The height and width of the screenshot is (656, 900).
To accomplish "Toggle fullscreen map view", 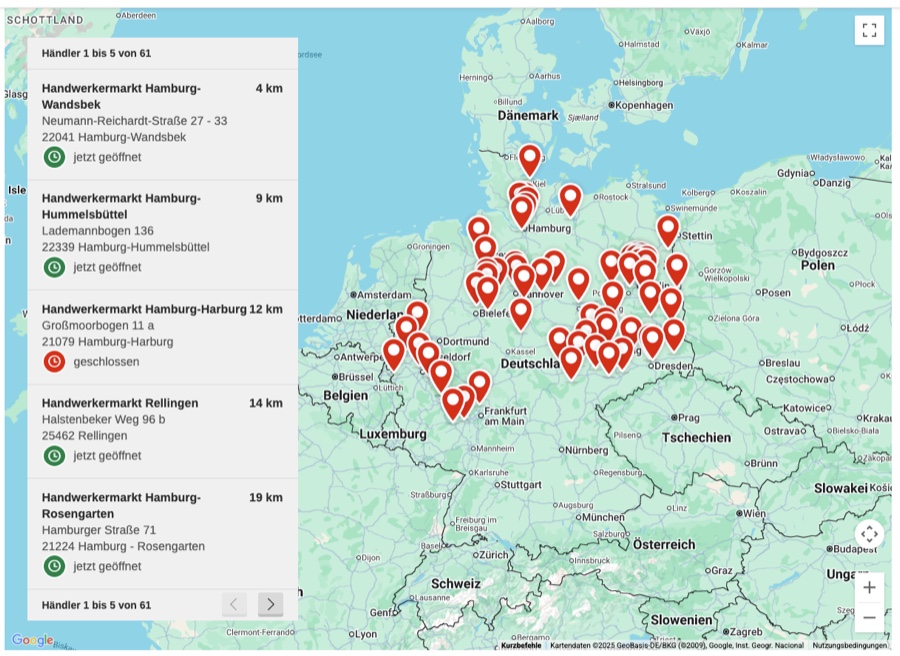I will [x=869, y=30].
